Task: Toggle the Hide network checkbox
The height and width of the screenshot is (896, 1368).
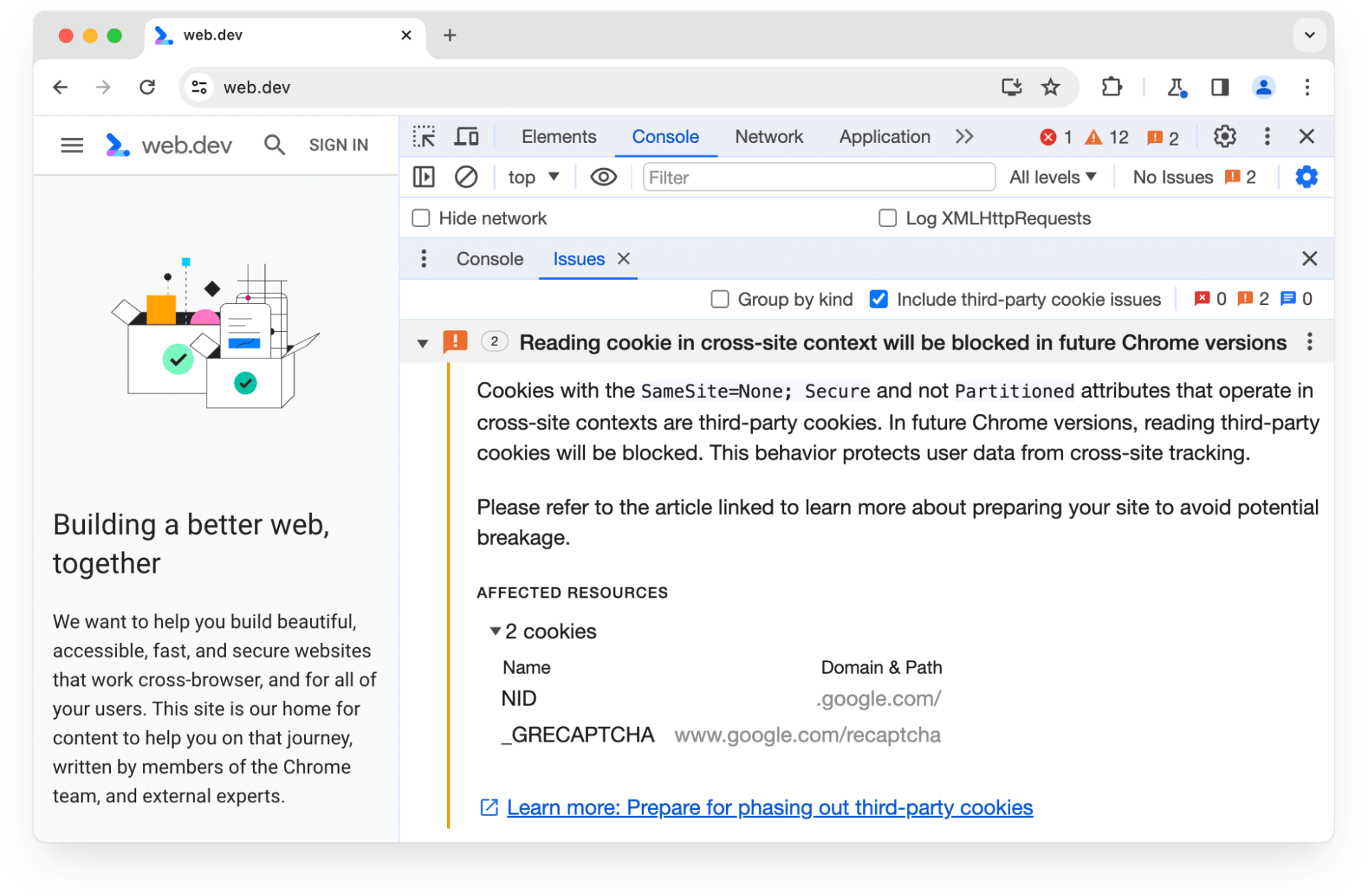Action: (421, 218)
